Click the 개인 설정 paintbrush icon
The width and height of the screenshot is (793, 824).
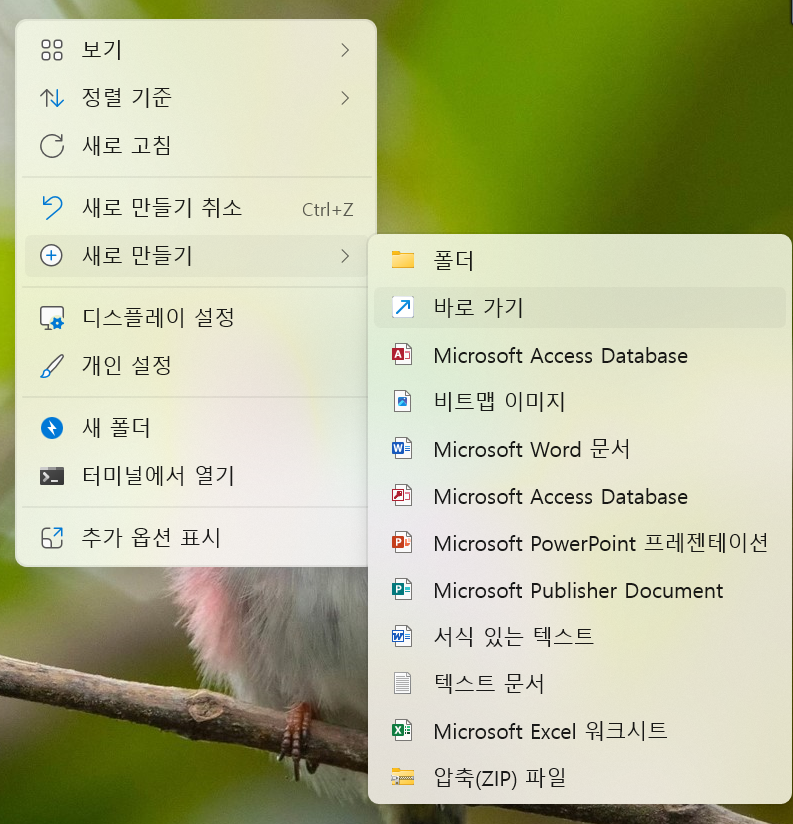point(52,366)
